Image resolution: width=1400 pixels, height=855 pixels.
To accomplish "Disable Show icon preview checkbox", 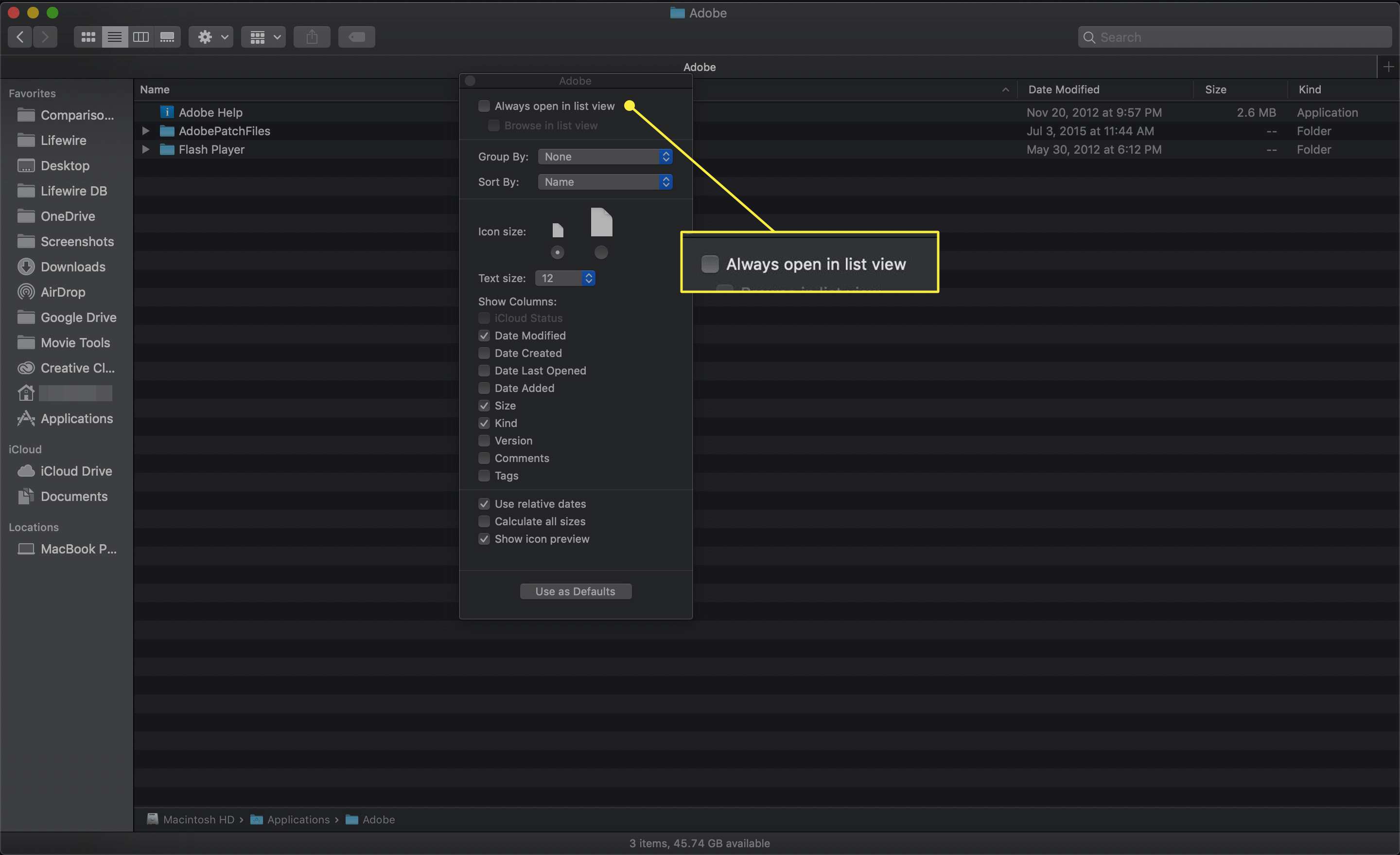I will point(484,540).
